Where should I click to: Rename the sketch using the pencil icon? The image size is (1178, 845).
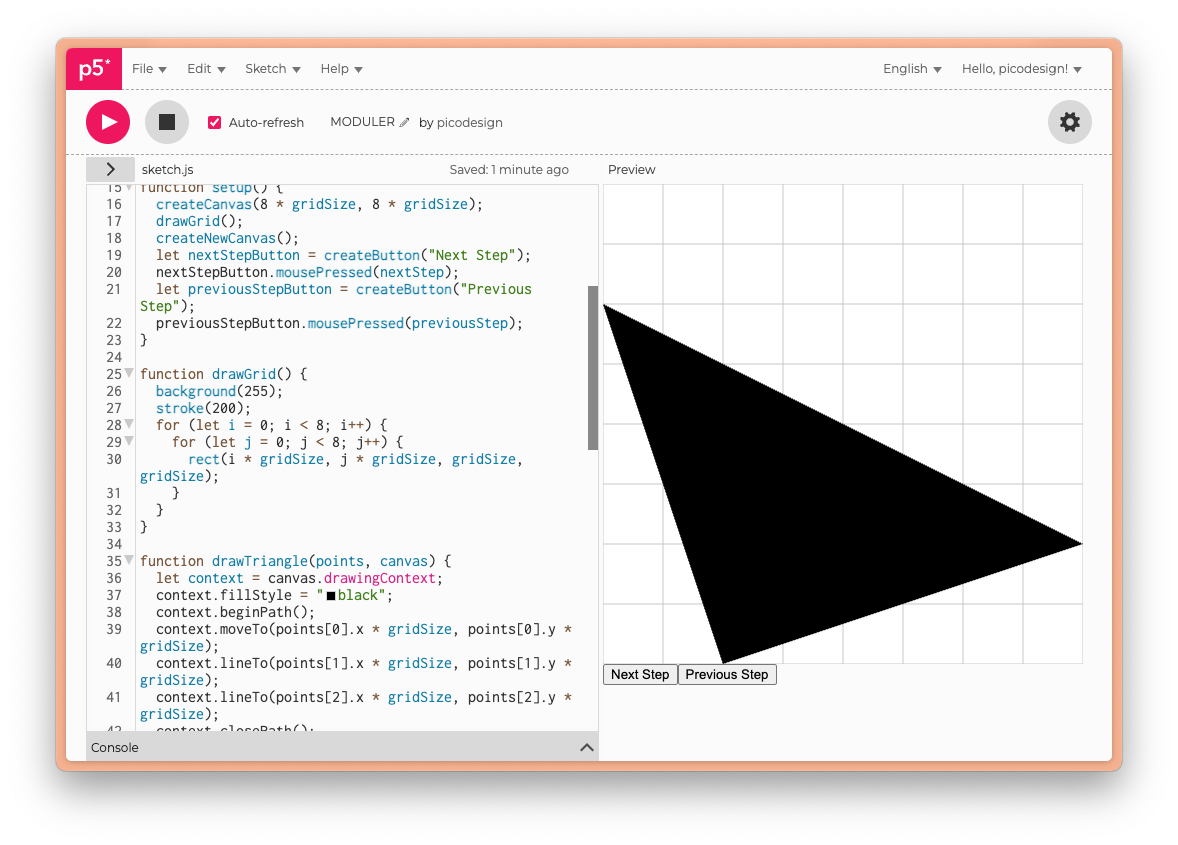pos(404,120)
